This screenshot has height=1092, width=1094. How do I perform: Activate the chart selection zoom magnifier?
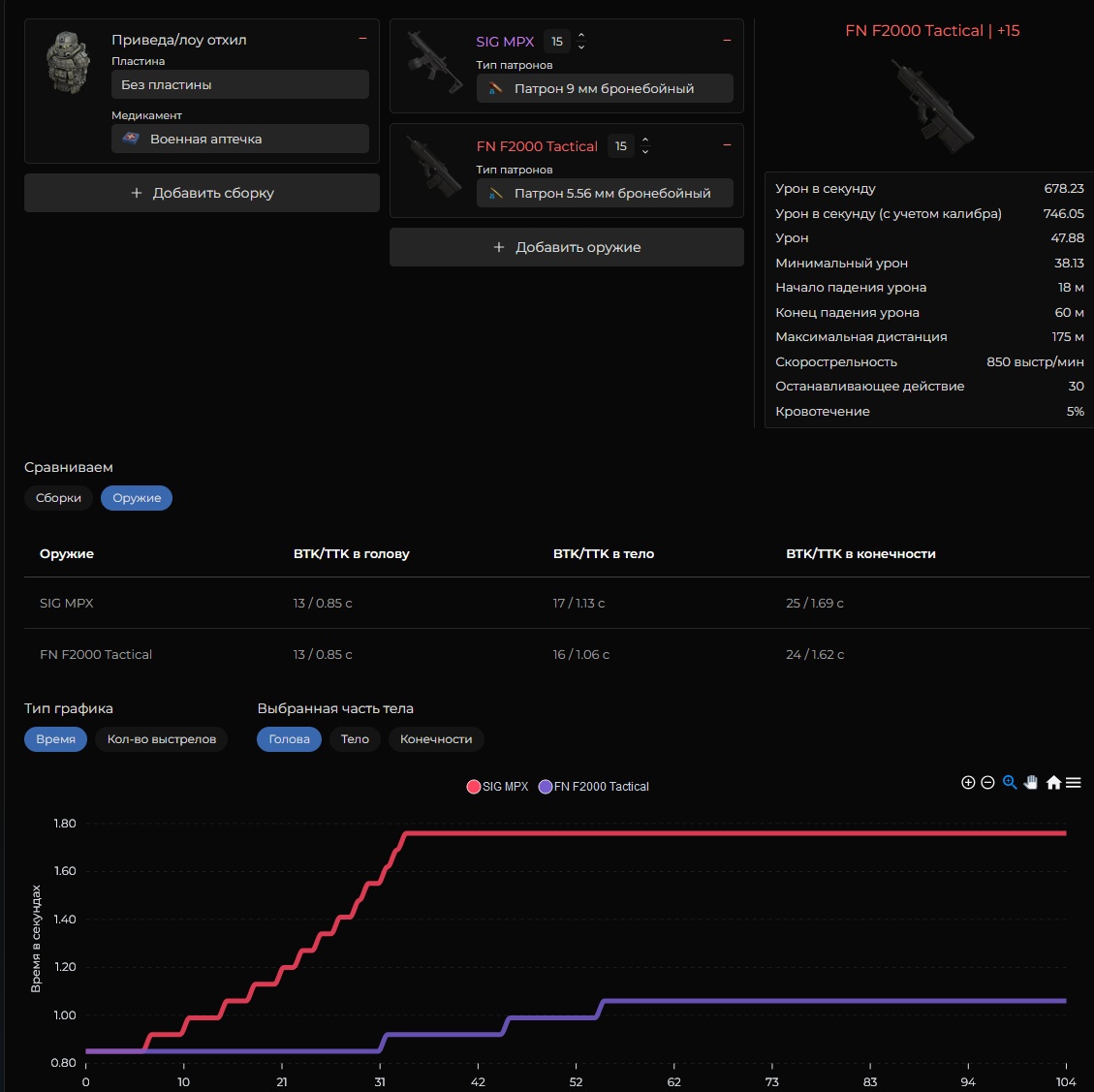(x=1010, y=782)
